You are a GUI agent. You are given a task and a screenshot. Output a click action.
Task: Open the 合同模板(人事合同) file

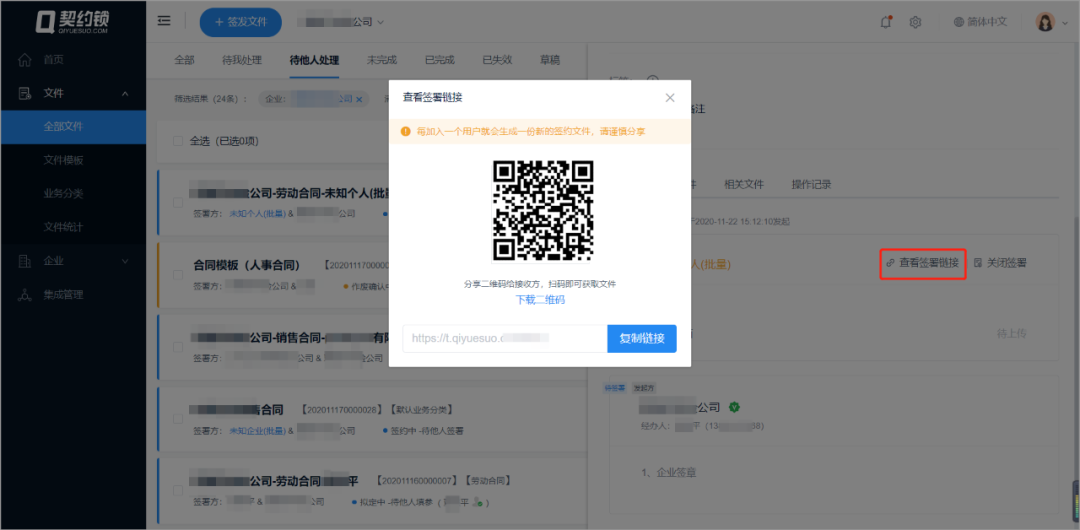click(247, 265)
